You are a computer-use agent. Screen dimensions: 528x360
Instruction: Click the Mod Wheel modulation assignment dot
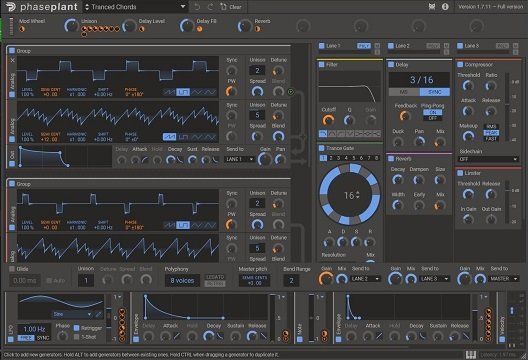coord(22,29)
